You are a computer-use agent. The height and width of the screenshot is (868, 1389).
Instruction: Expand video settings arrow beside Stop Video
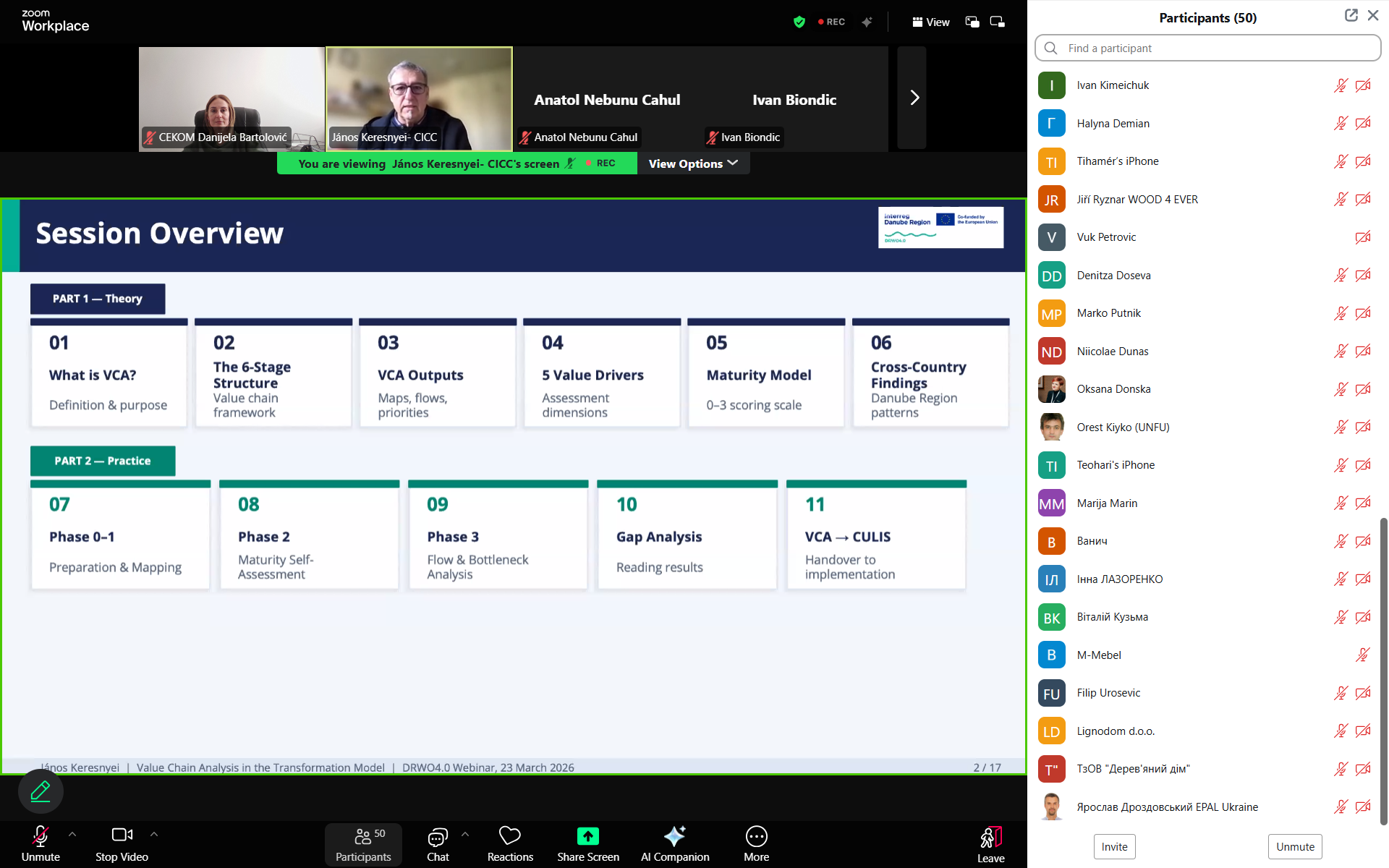(x=154, y=834)
